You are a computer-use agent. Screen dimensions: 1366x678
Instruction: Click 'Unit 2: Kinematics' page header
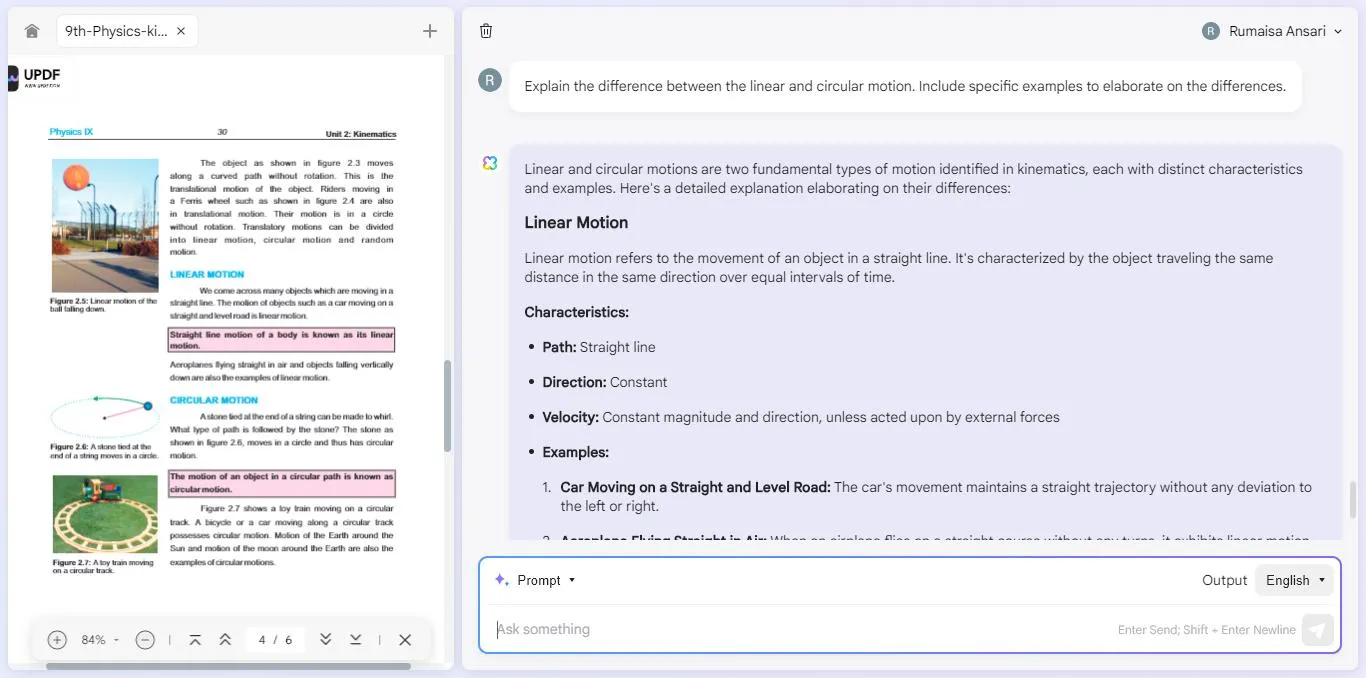click(361, 134)
